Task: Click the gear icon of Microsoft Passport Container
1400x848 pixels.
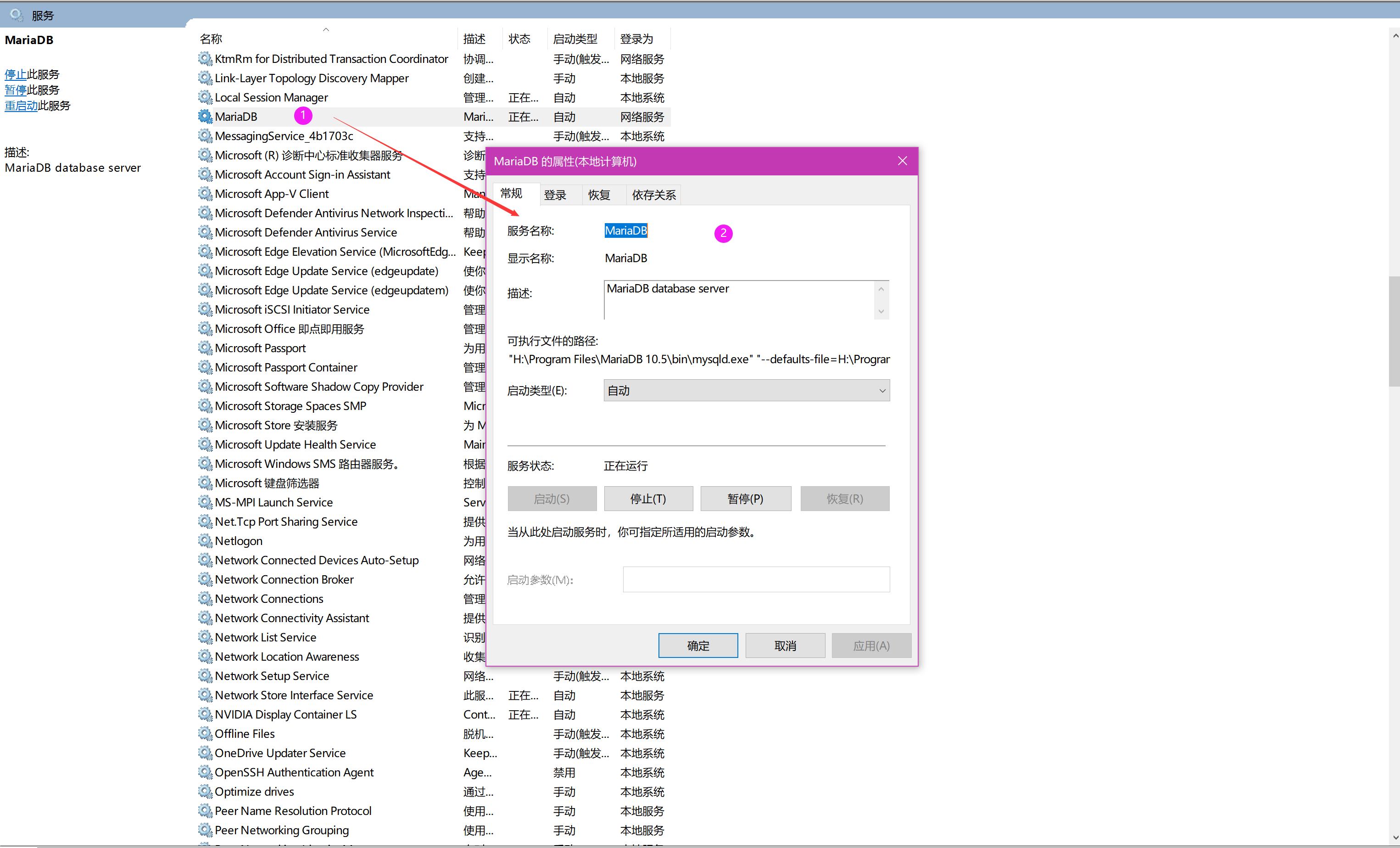Action: [205, 367]
